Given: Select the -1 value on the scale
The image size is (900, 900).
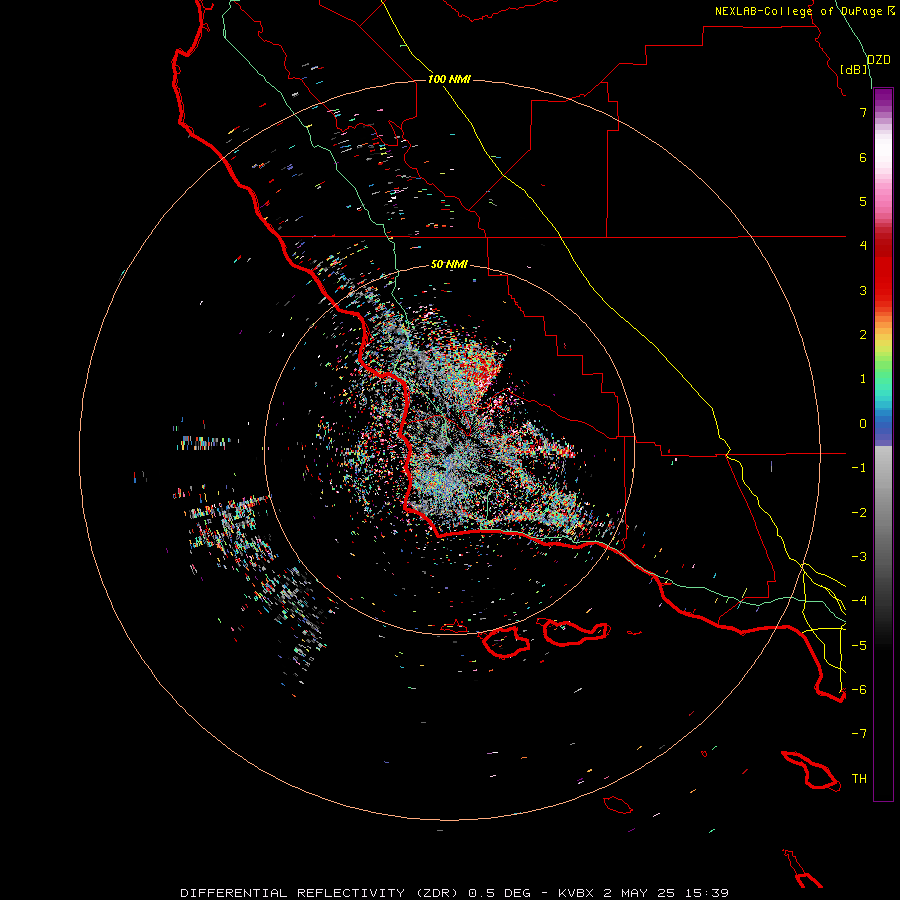Looking at the screenshot, I should pos(859,468).
